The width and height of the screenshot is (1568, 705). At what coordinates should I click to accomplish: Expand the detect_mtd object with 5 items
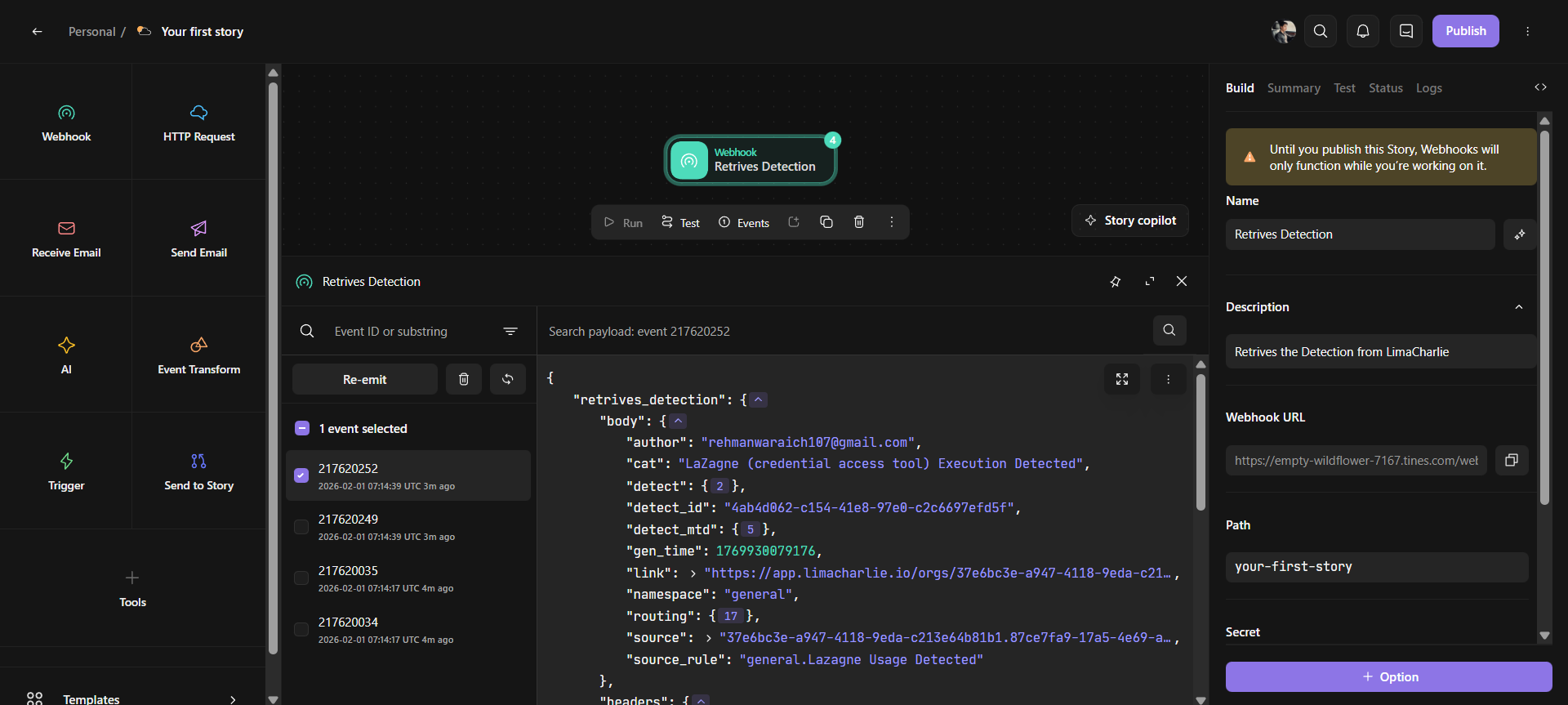[750, 529]
